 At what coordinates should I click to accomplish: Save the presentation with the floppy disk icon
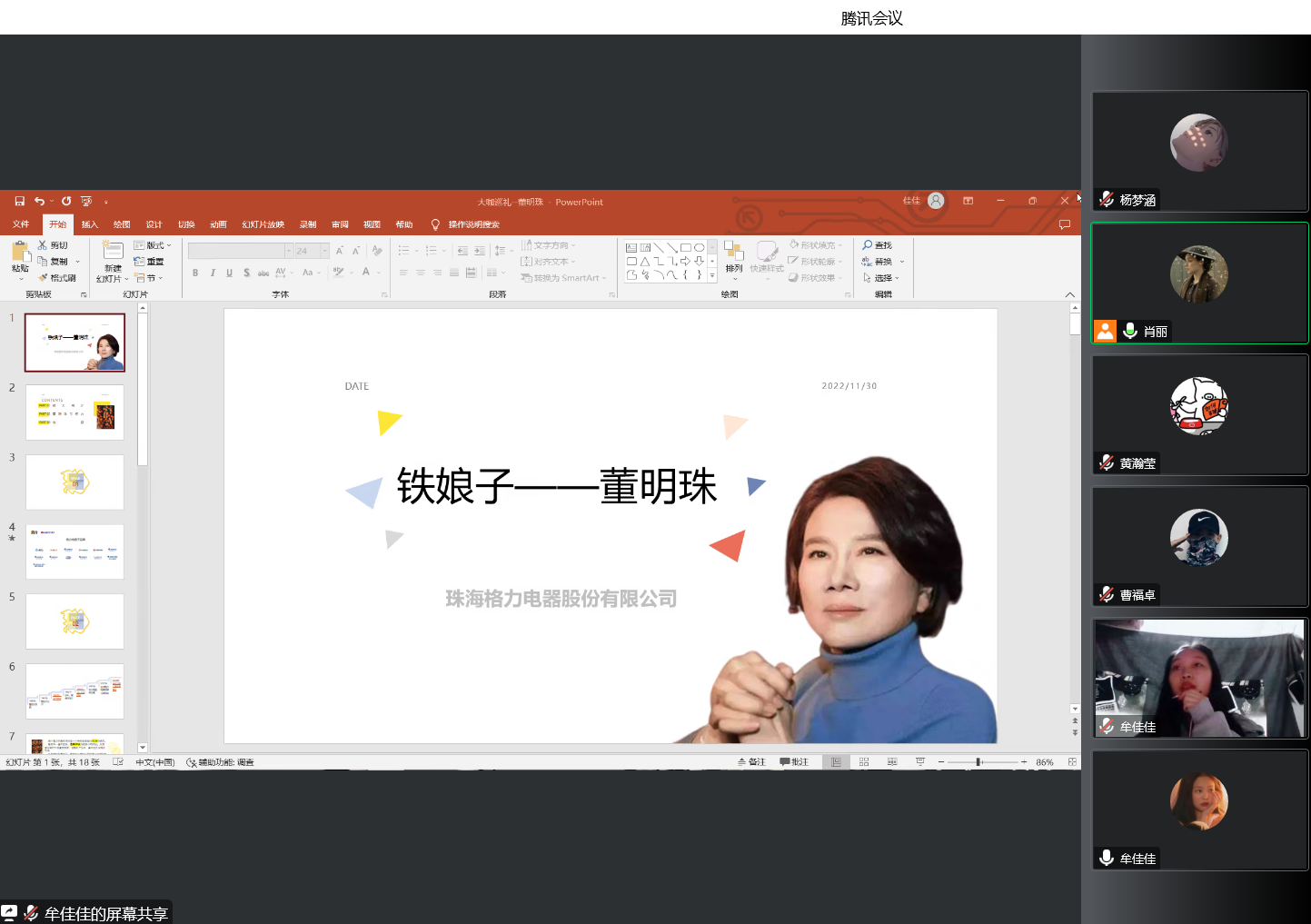tap(19, 202)
